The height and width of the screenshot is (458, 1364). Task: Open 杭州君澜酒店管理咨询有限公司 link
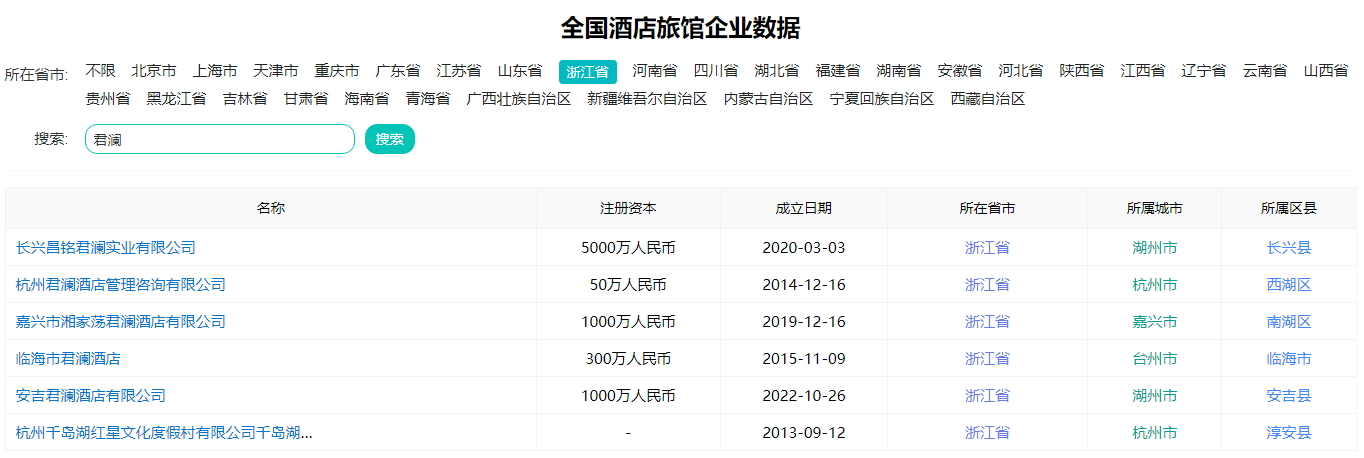point(121,285)
